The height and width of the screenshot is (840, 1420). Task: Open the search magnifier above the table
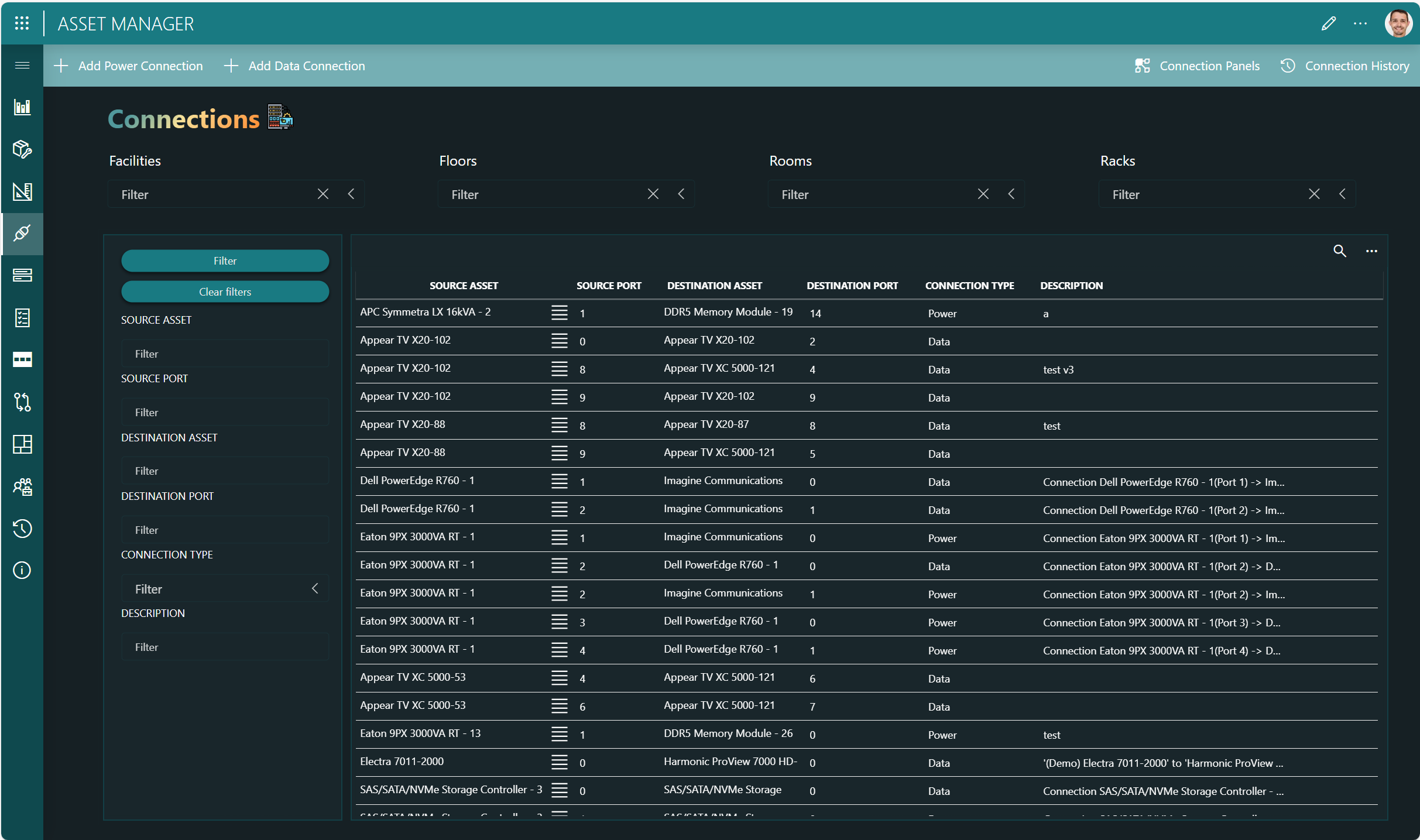tap(1340, 251)
